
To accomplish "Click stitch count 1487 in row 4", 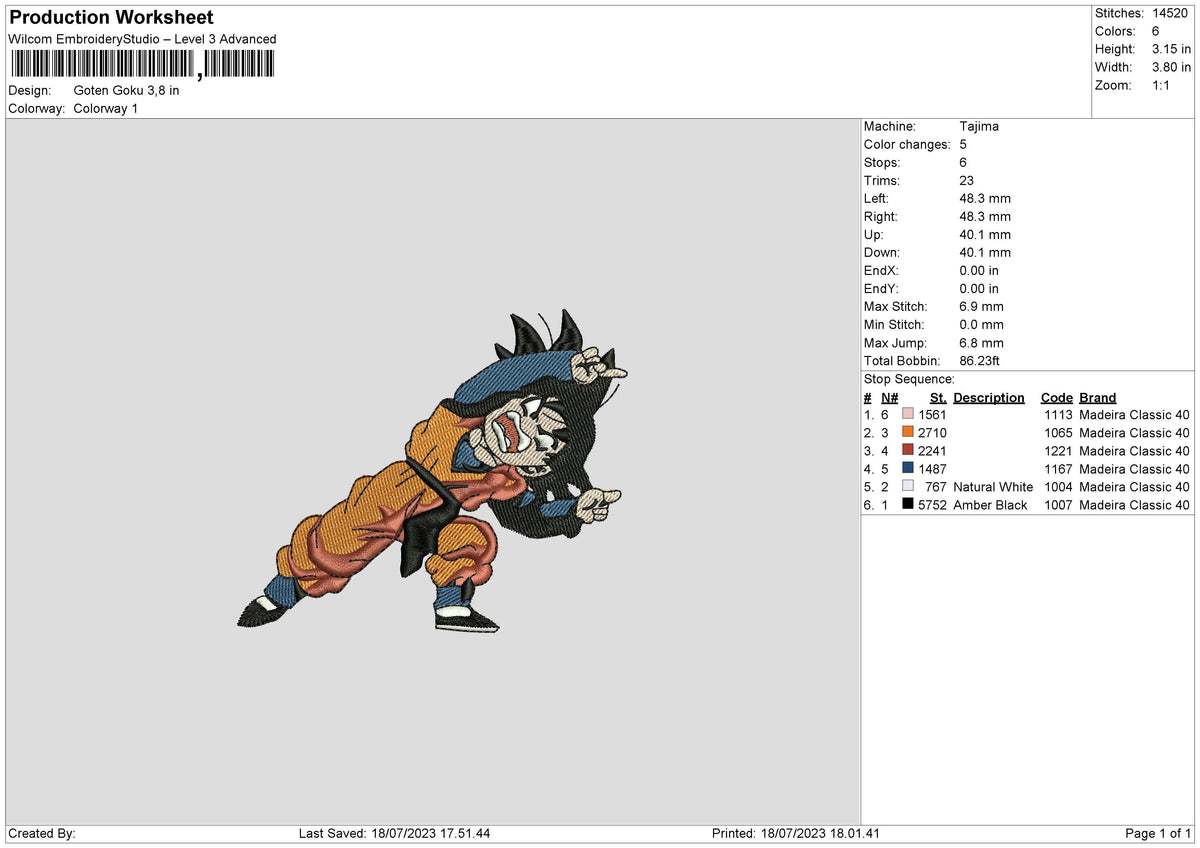I will pyautogui.click(x=932, y=469).
